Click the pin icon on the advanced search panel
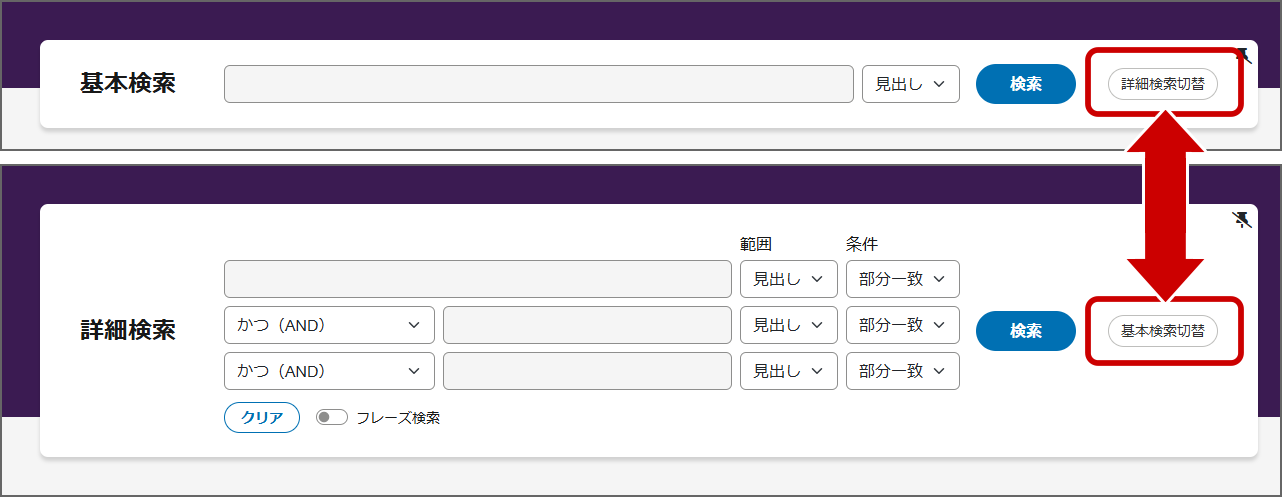Image resolution: width=1282 pixels, height=503 pixels. point(1241,220)
